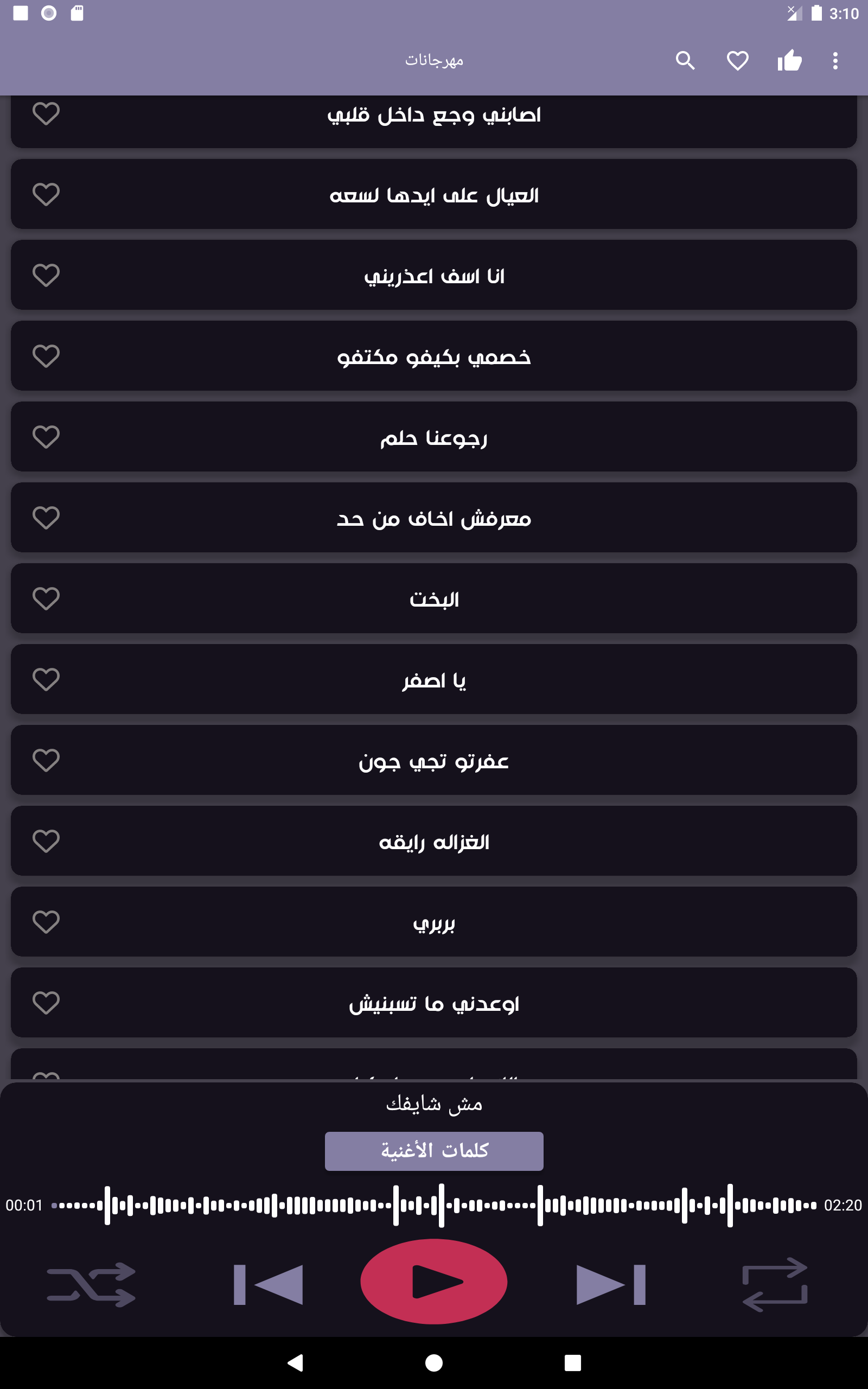Favorite the song بربري using heart icon
The image size is (868, 1389).
coord(46,922)
